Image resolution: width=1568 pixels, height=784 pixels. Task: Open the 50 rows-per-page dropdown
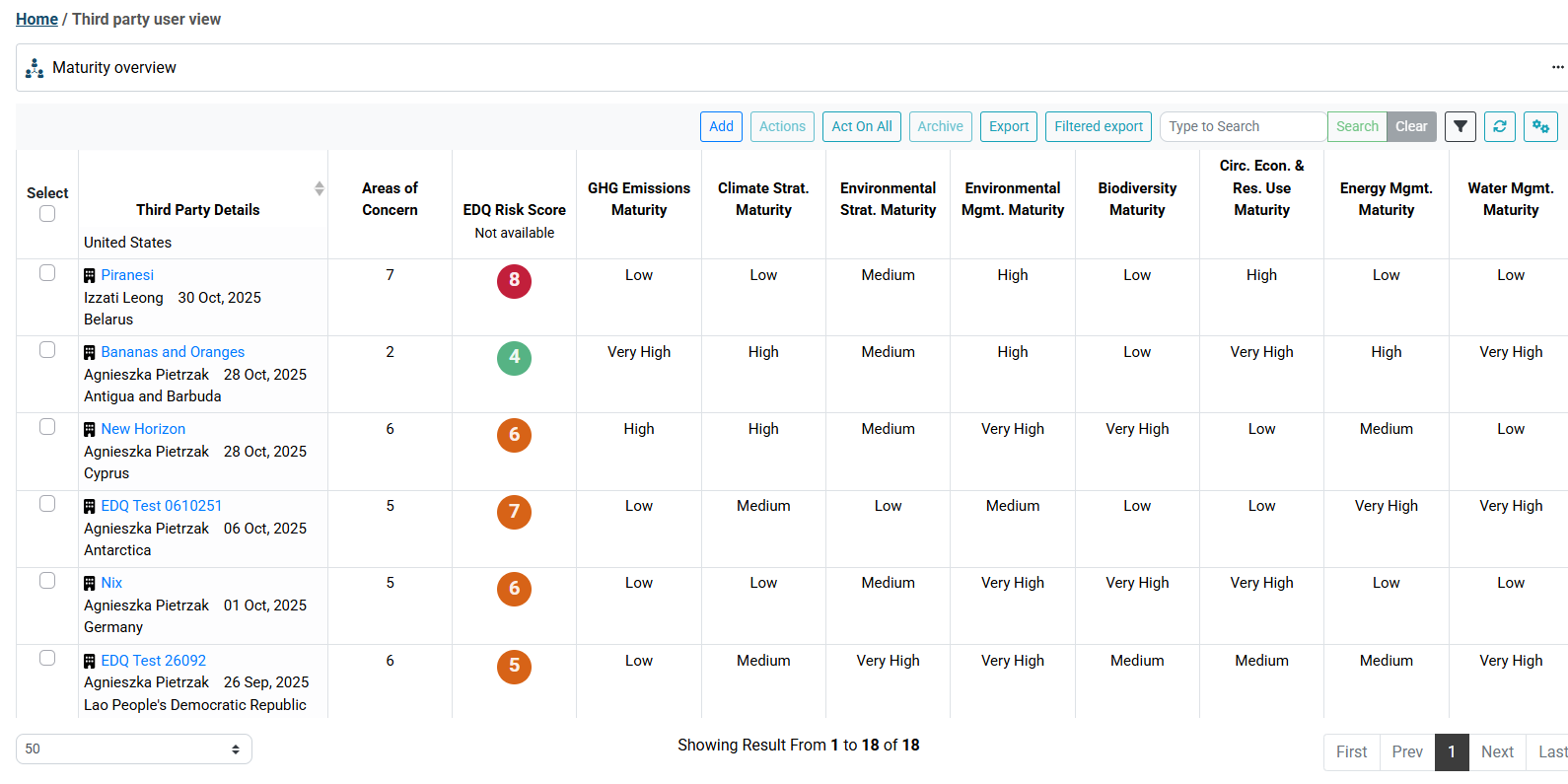point(134,749)
